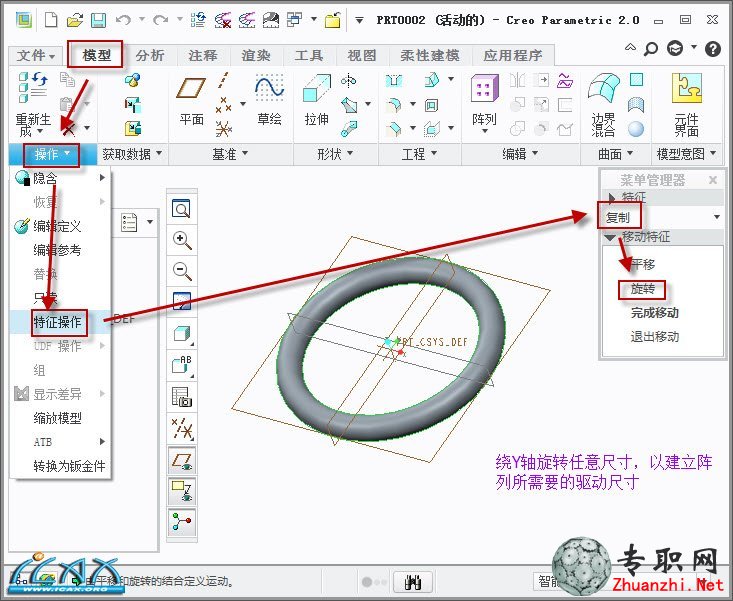Expand the Surfaces (曲面) group dropdown
This screenshot has width=733, height=601.
pyautogui.click(x=615, y=154)
